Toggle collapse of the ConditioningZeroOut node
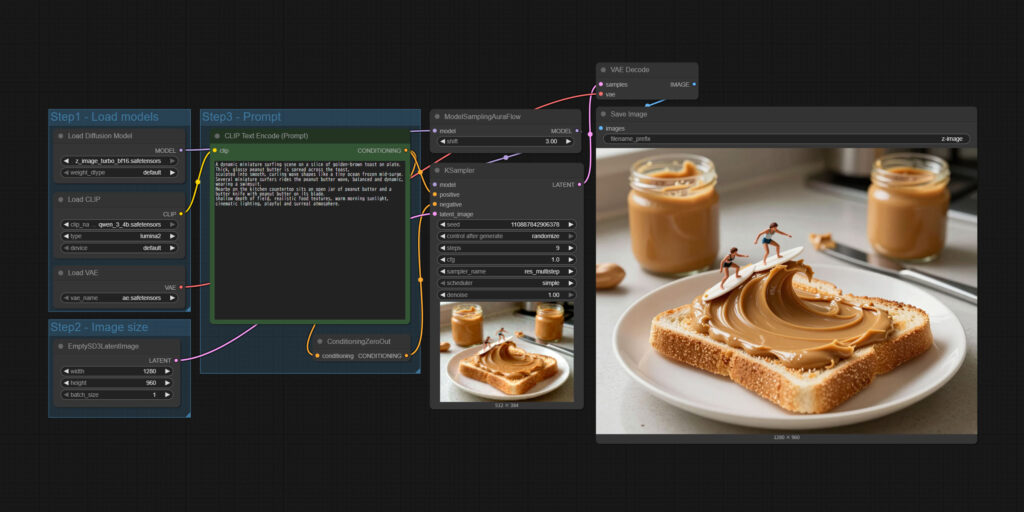Screen dimensions: 1024x512 (x=319, y=341)
